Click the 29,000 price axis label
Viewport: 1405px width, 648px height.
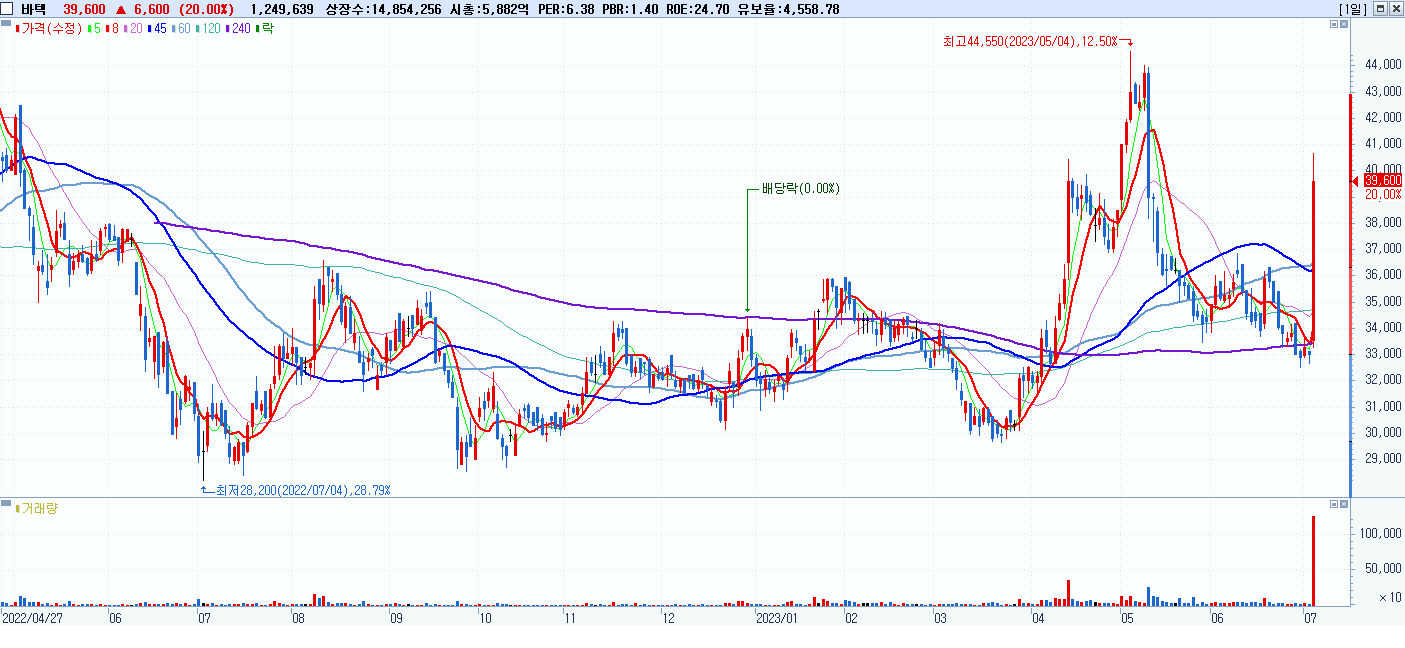[1382, 459]
